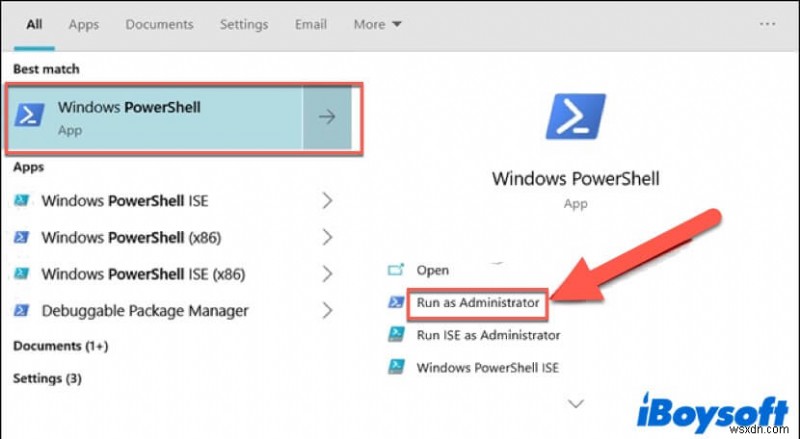Expand chevron beside Windows PowerShell ISE
The image size is (800, 439).
[x=328, y=201]
